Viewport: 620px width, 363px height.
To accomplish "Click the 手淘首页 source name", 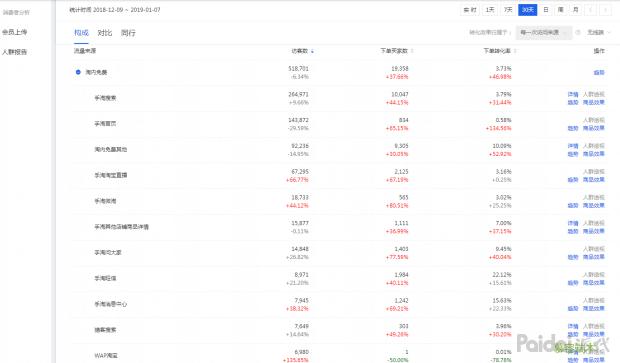I will [105, 123].
